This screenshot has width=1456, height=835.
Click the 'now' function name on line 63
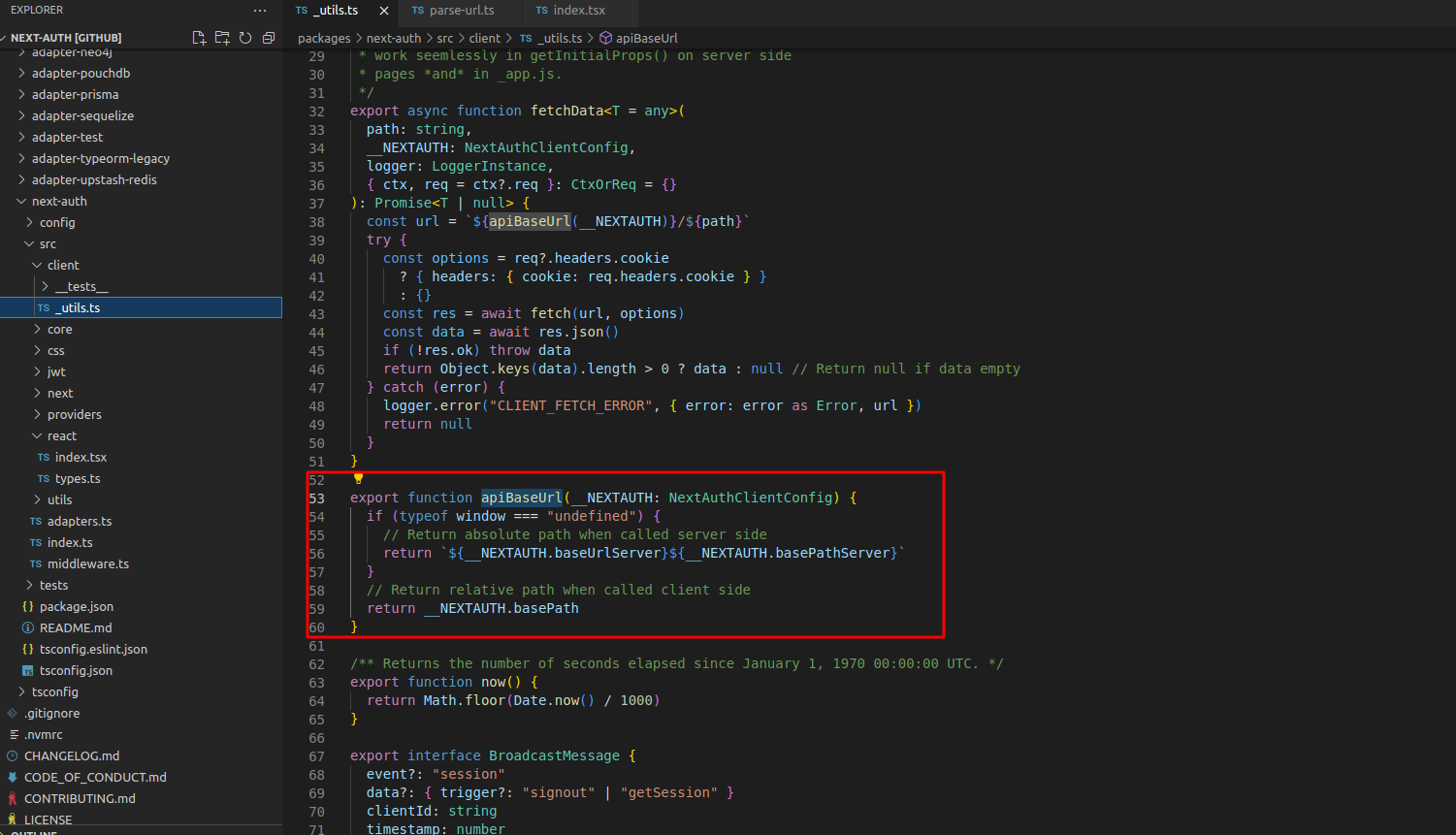pyautogui.click(x=493, y=682)
